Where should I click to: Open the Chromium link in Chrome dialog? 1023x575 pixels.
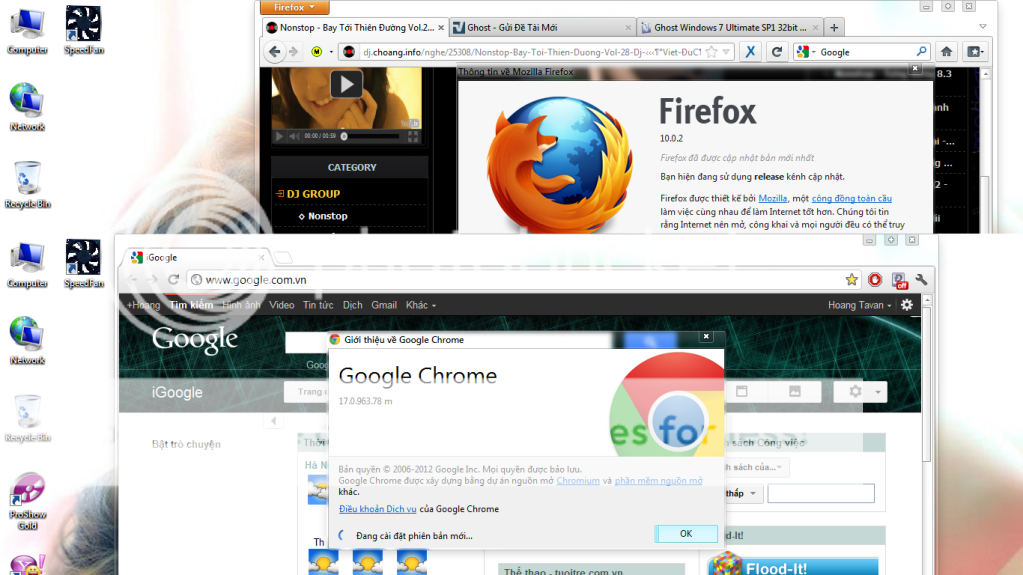(x=578, y=481)
